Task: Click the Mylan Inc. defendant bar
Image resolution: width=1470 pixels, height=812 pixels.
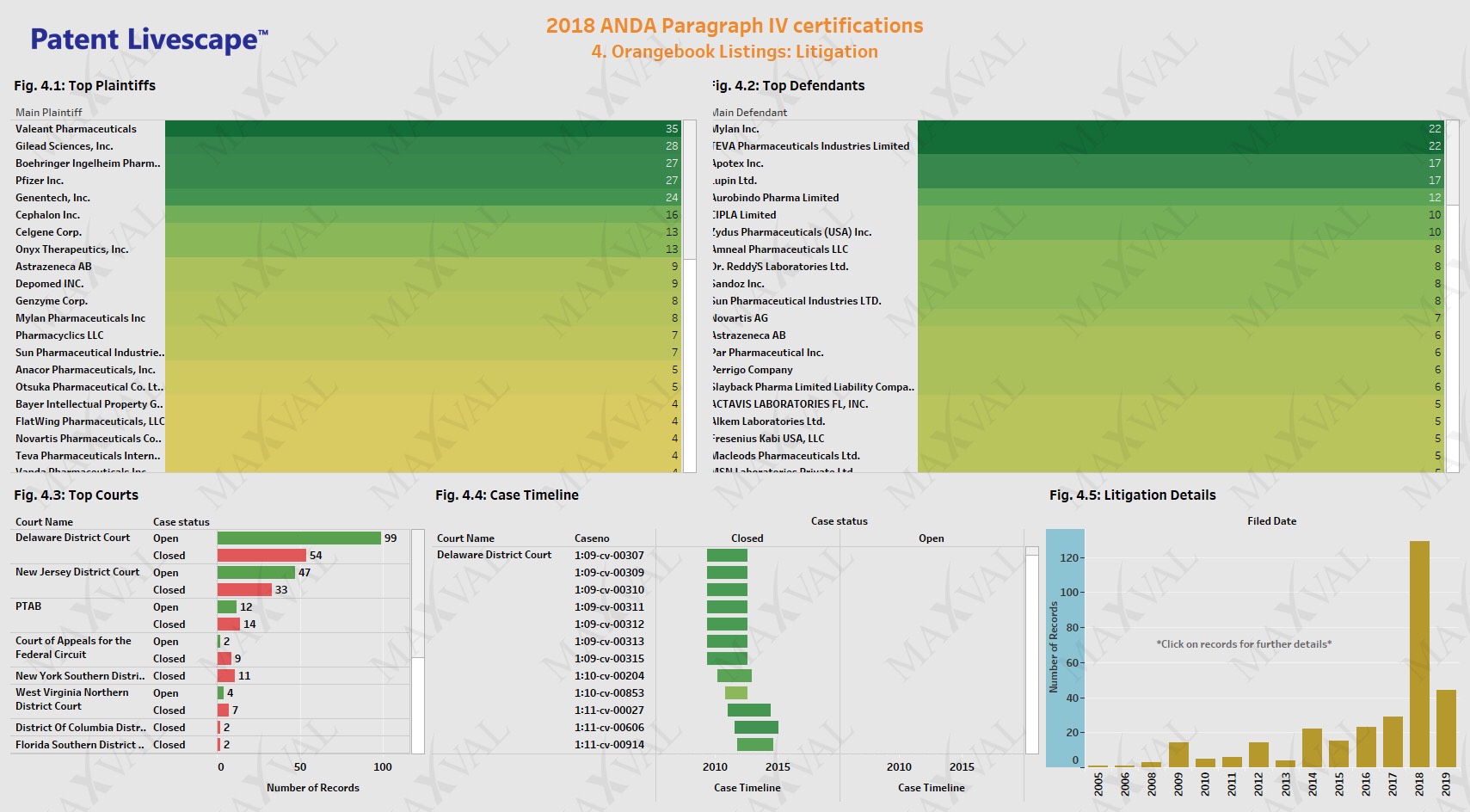Action: pyautogui.click(x=1181, y=129)
